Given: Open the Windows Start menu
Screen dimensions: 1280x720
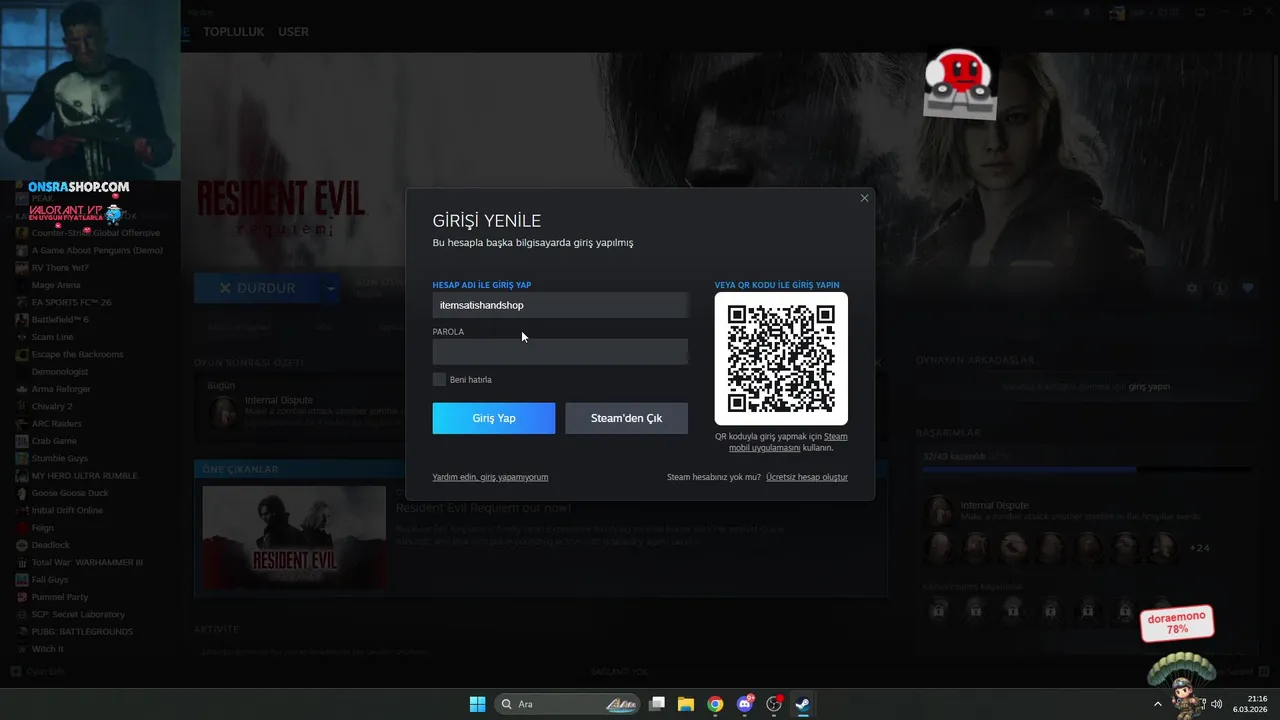Looking at the screenshot, I should pos(477,704).
